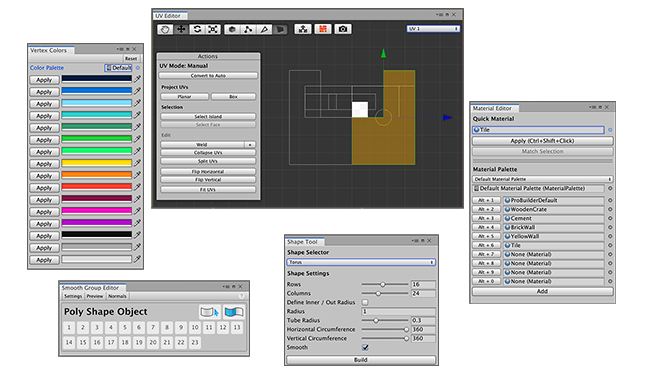This screenshot has width=647, height=378.
Task: Switch UV Editor to vertex selection mode
Action: pyautogui.click(x=248, y=29)
